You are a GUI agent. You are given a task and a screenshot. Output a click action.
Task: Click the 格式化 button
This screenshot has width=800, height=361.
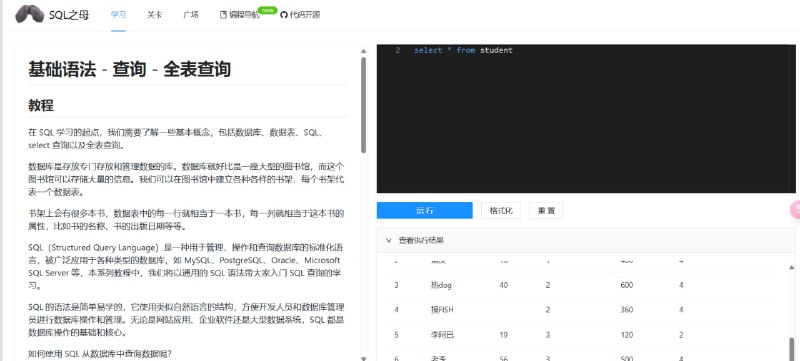pos(501,211)
